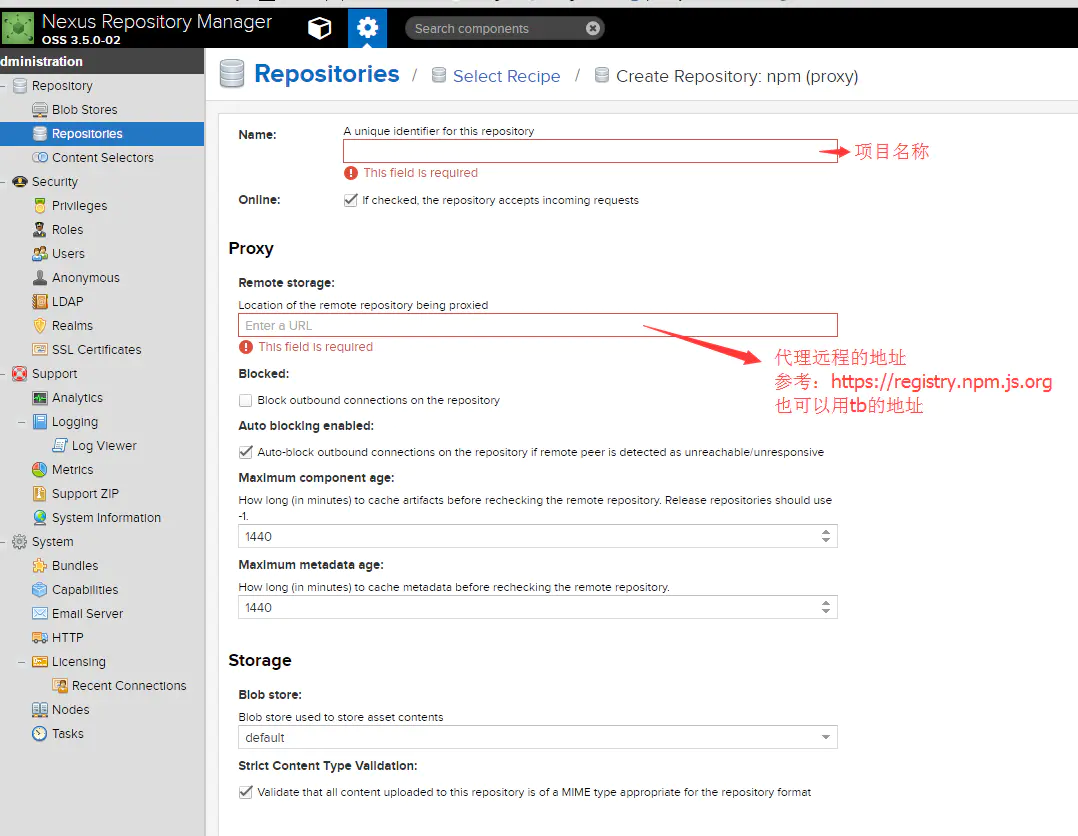Click the Nodes icon
Image resolution: width=1078 pixels, height=836 pixels.
pyautogui.click(x=40, y=710)
